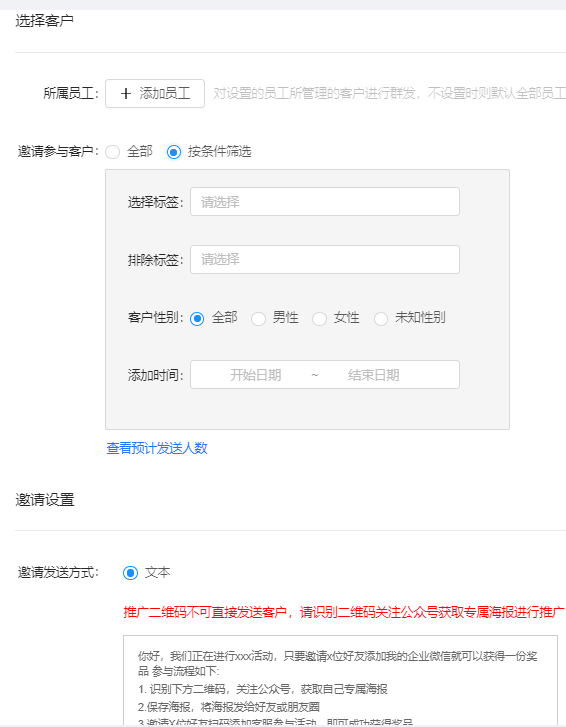Select 未知性别 gender option

coord(381,319)
